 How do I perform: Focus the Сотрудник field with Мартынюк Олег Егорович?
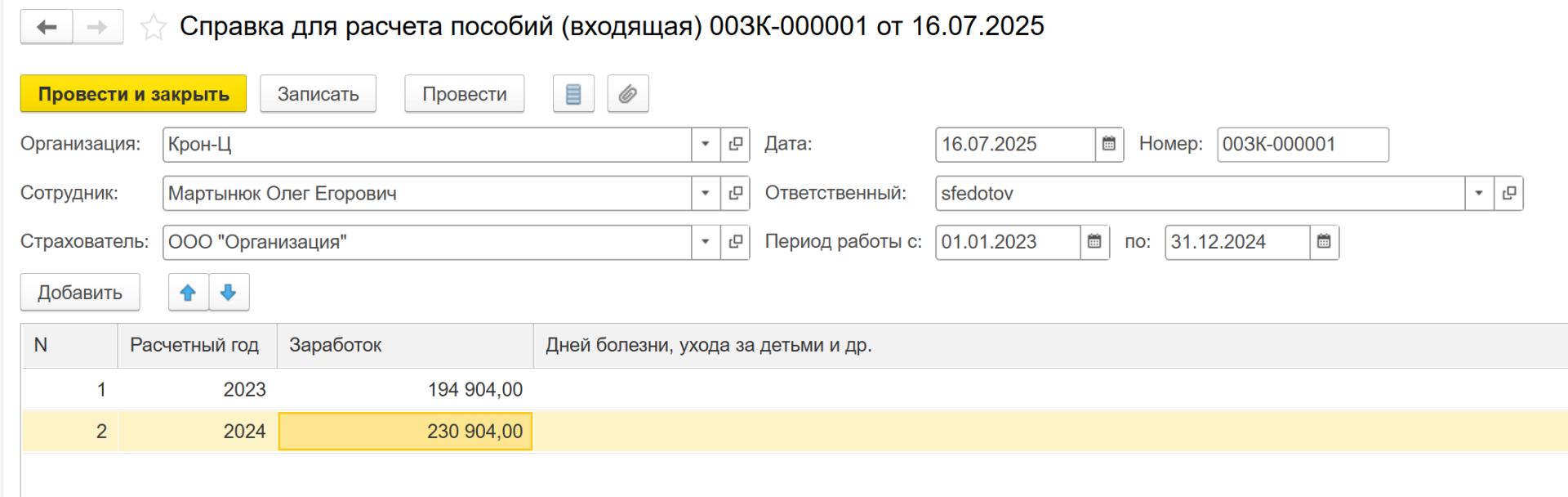tap(427, 194)
